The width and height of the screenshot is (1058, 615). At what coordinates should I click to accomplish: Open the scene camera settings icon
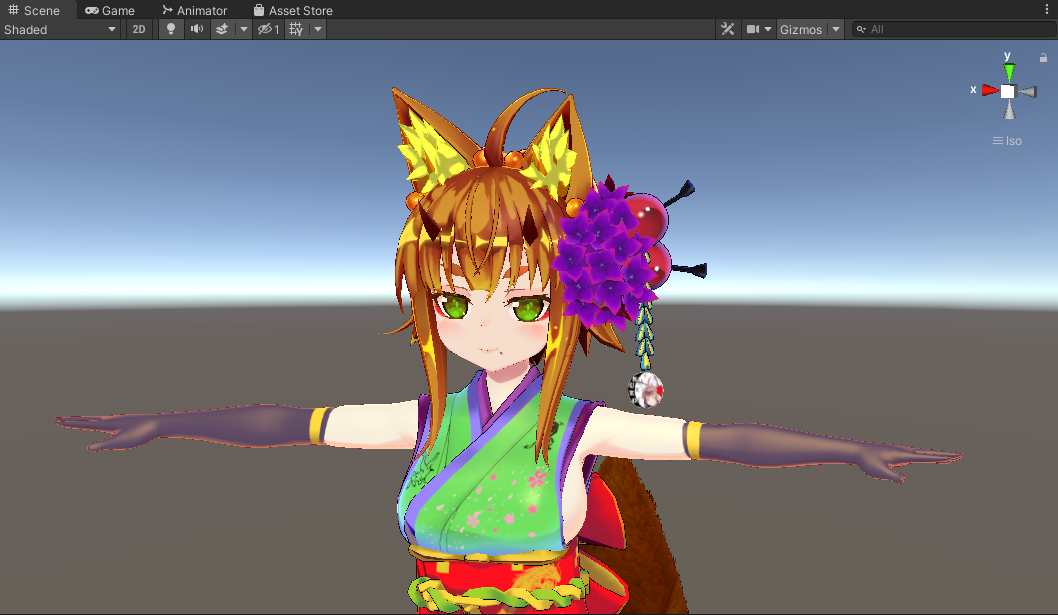[753, 29]
